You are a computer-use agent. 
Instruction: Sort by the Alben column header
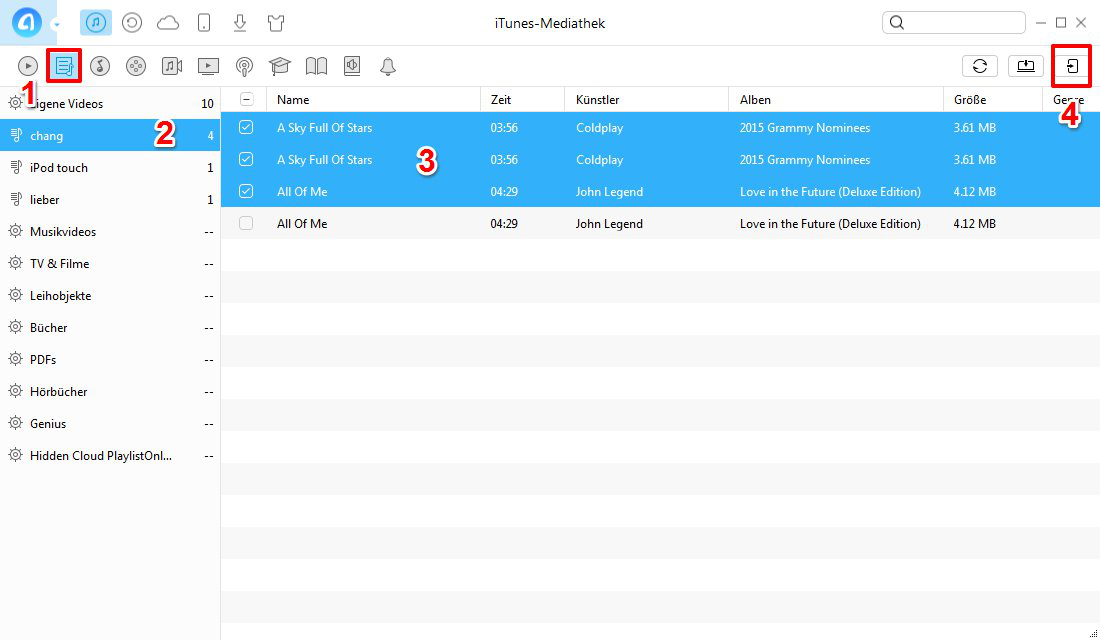[x=836, y=100]
